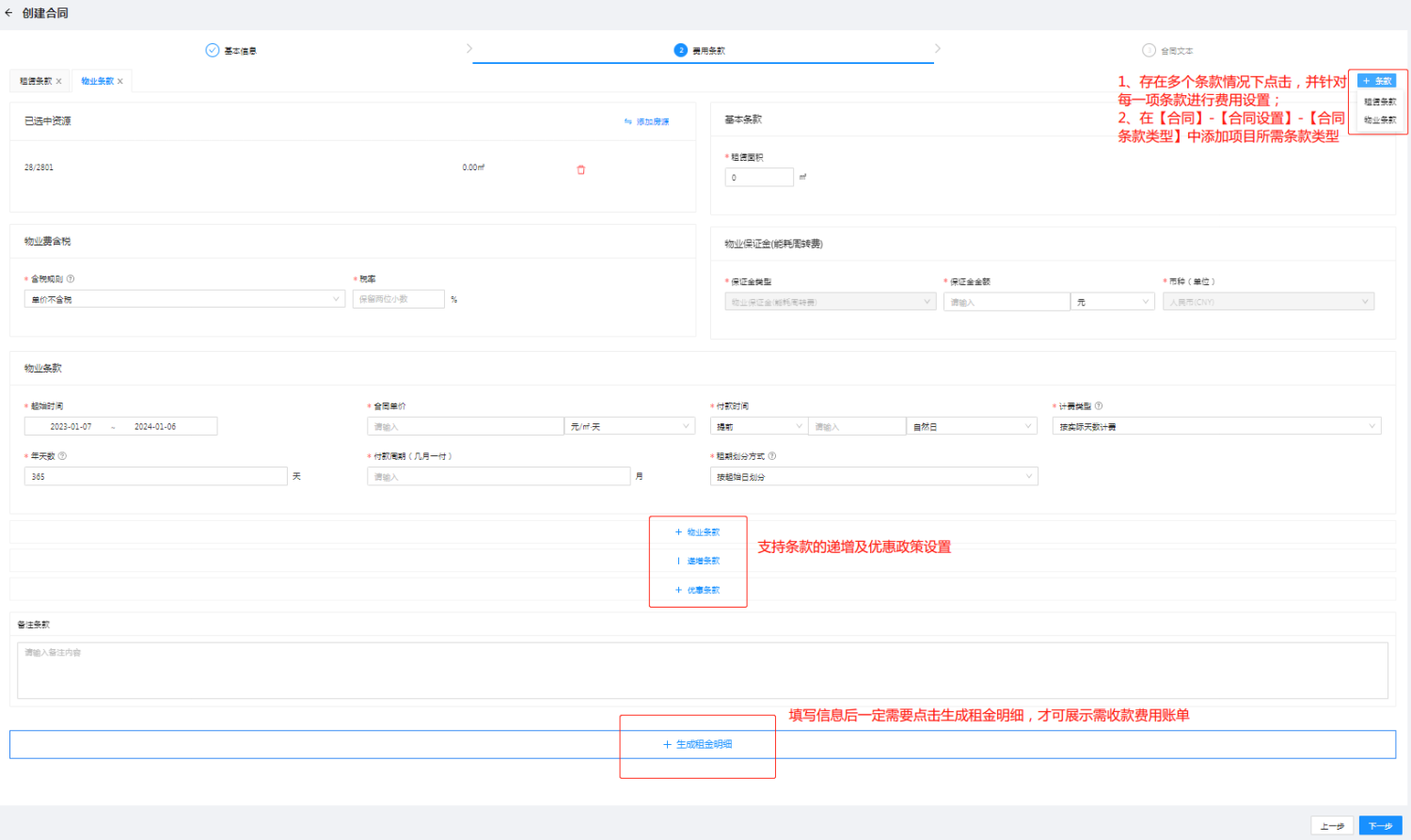Click the back arrow beside 创建合同
This screenshot has height=840, width=1411.
point(8,13)
